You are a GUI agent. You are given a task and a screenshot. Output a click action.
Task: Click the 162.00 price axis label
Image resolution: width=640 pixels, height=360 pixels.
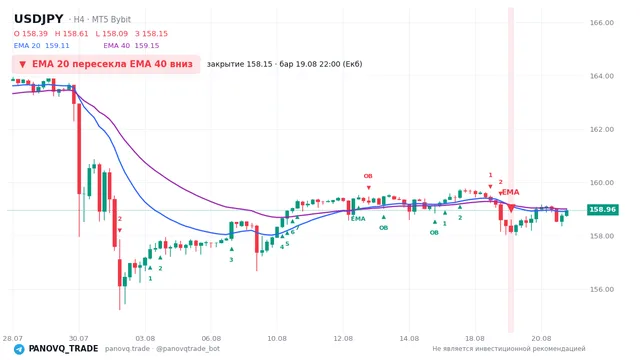[x=602, y=129]
